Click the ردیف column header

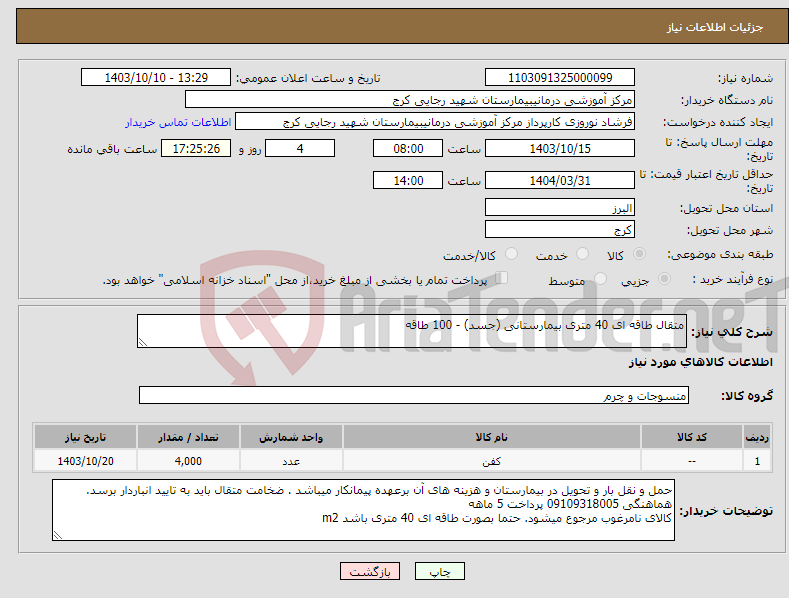[x=757, y=437]
